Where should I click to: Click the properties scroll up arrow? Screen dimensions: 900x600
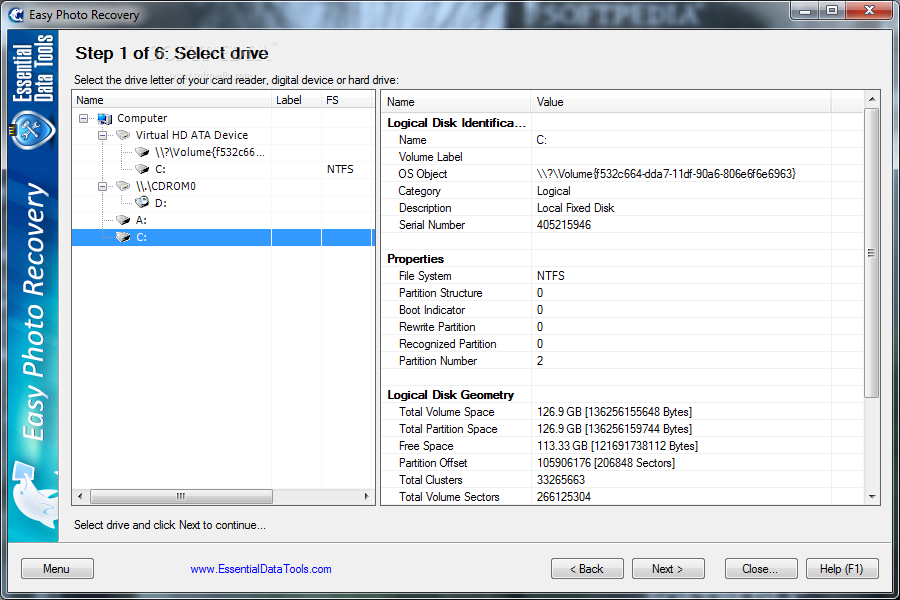872,99
